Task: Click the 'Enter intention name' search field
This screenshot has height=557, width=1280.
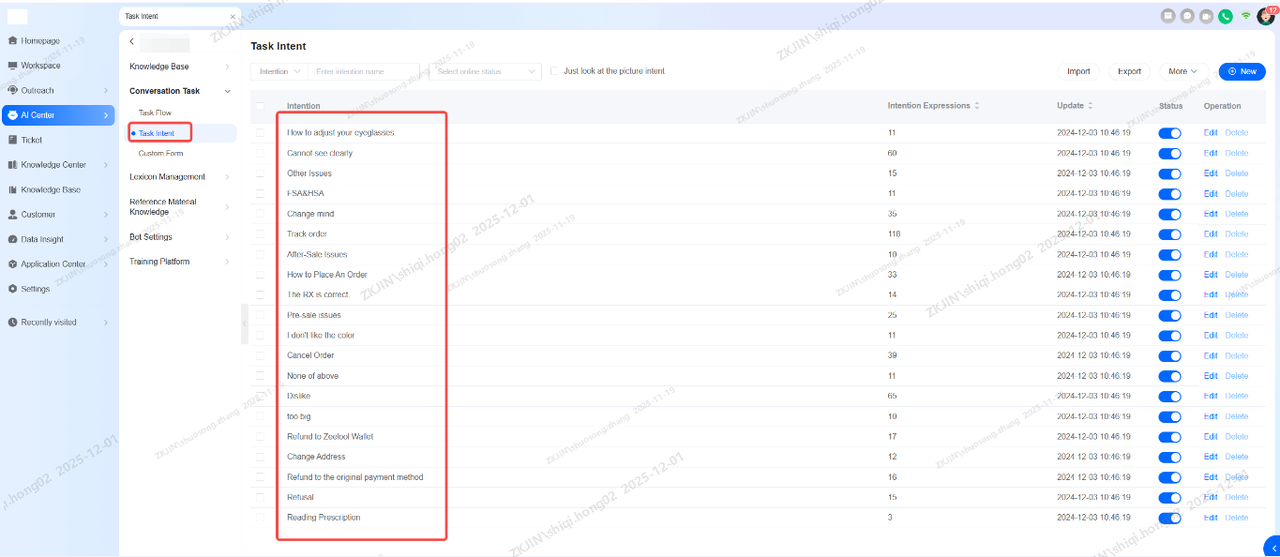Action: [x=363, y=72]
